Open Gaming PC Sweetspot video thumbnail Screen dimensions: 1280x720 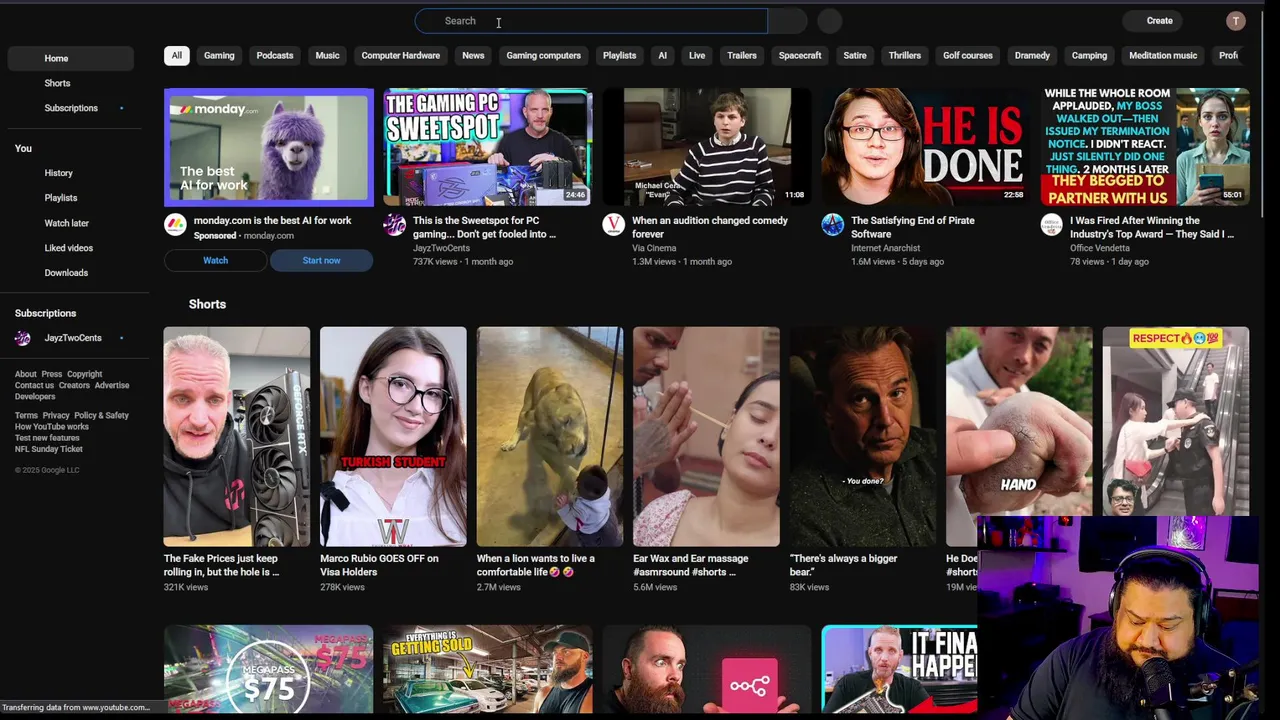[x=488, y=147]
